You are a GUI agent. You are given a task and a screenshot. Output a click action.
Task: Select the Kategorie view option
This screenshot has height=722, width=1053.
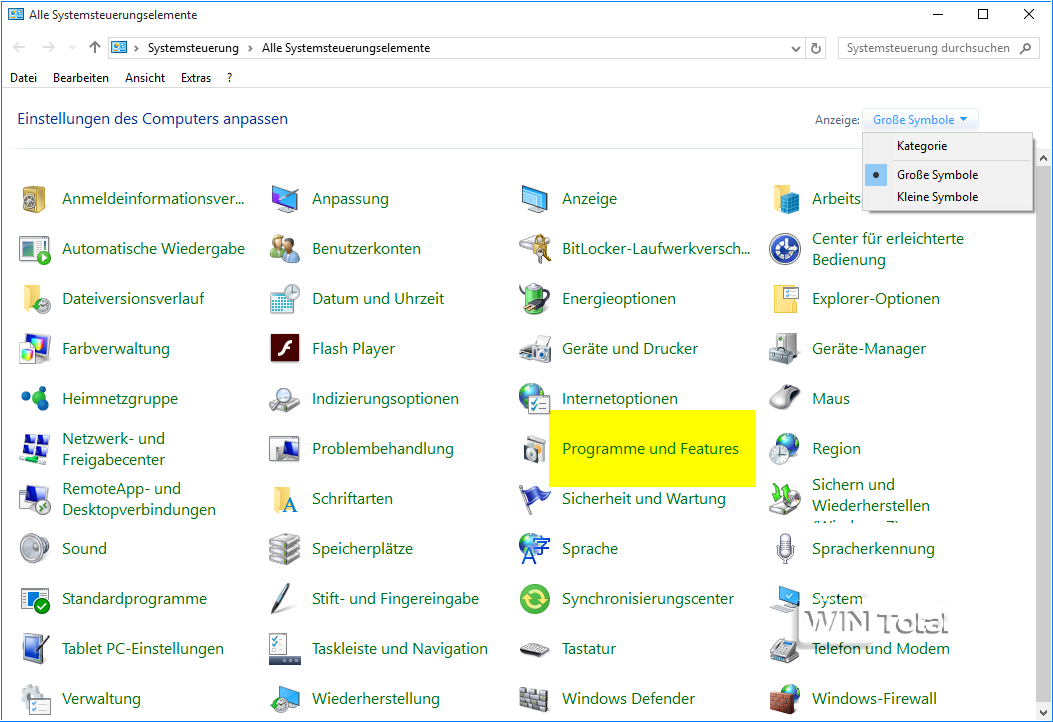pyautogui.click(x=921, y=146)
